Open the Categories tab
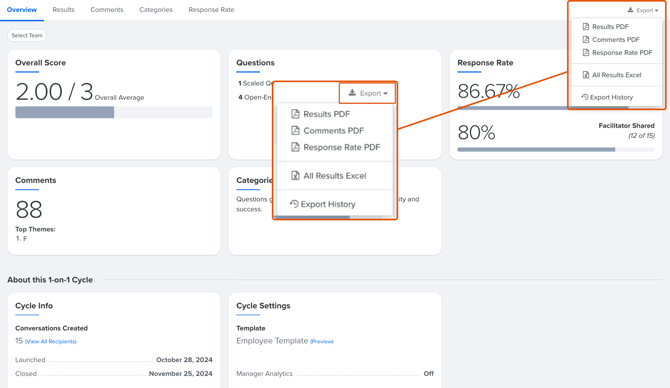The image size is (670, 388). coord(156,9)
